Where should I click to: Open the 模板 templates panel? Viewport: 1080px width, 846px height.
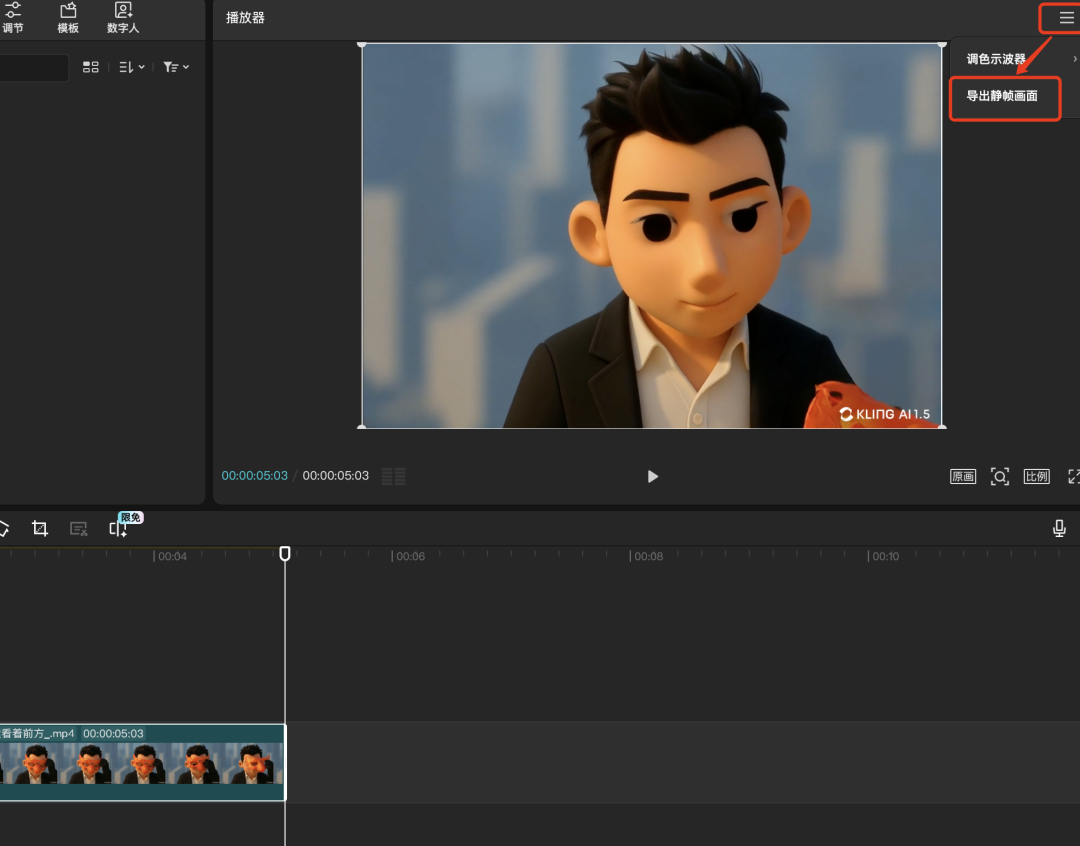click(67, 18)
